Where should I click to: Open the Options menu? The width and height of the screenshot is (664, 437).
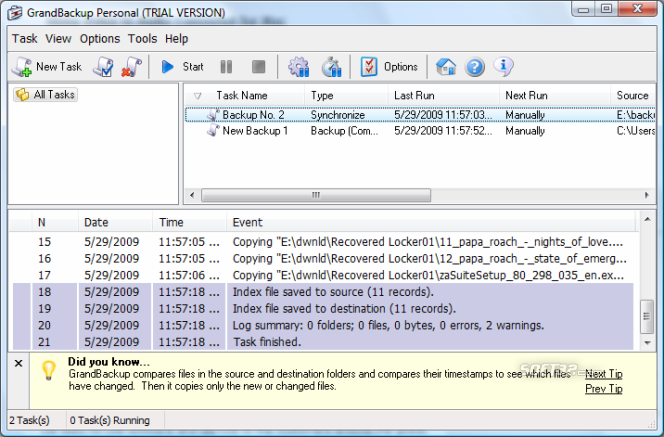click(x=100, y=39)
